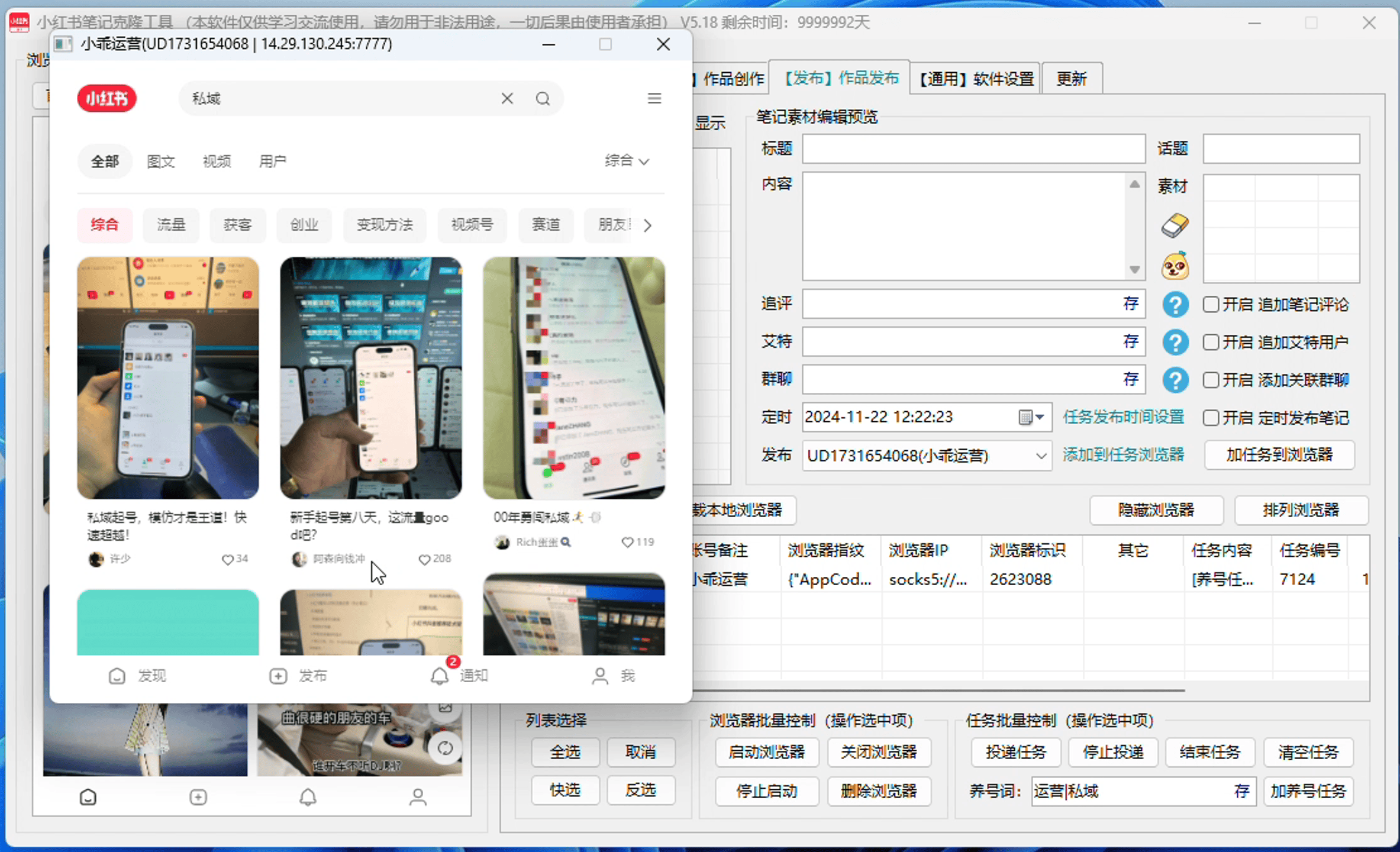
Task: Click the monkey emoji icon beside content box
Action: [x=1175, y=266]
